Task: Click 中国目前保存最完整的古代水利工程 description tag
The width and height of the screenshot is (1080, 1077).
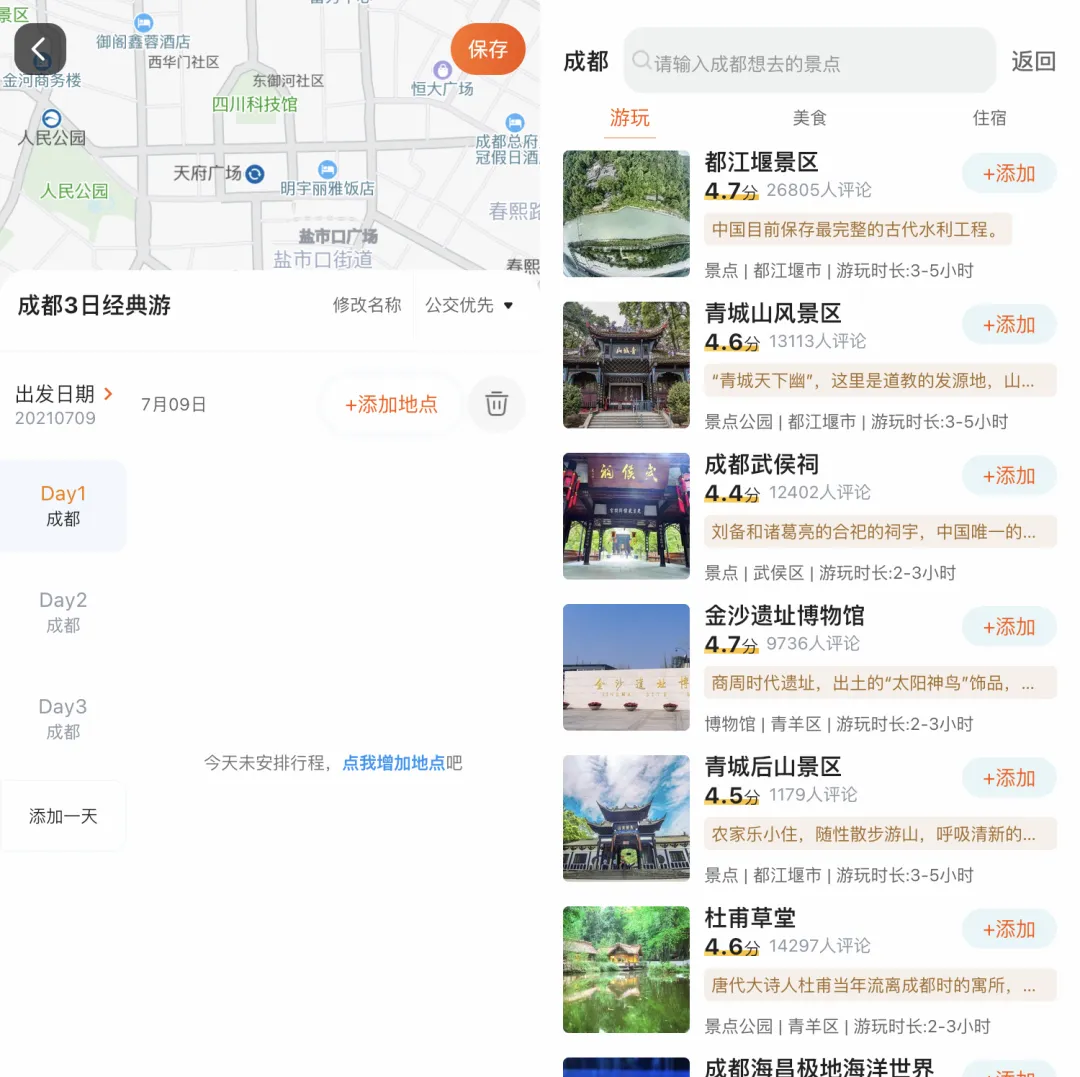Action: [x=858, y=229]
